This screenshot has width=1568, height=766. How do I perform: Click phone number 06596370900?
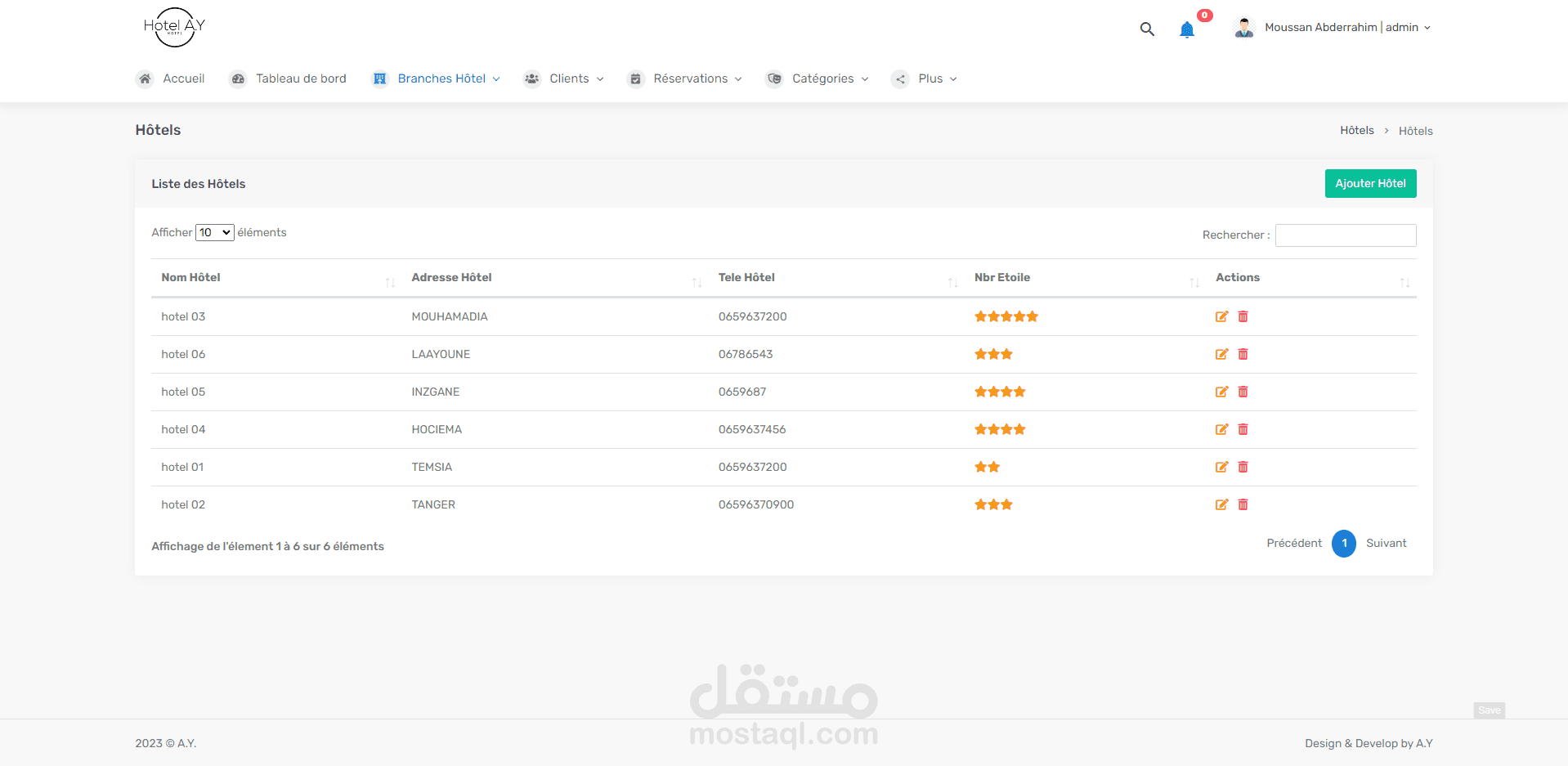click(756, 505)
